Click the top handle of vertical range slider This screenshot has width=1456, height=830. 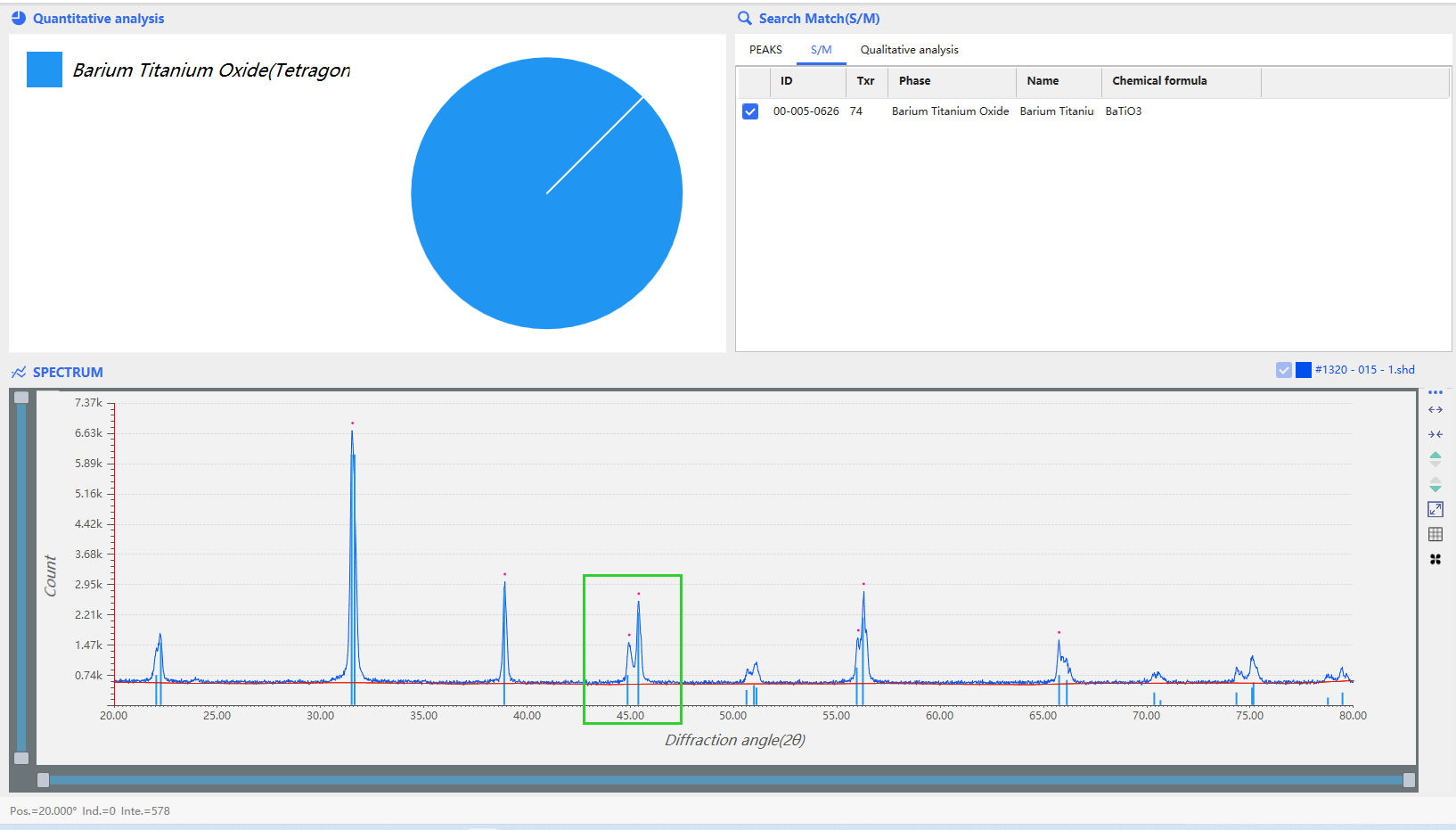coord(21,398)
